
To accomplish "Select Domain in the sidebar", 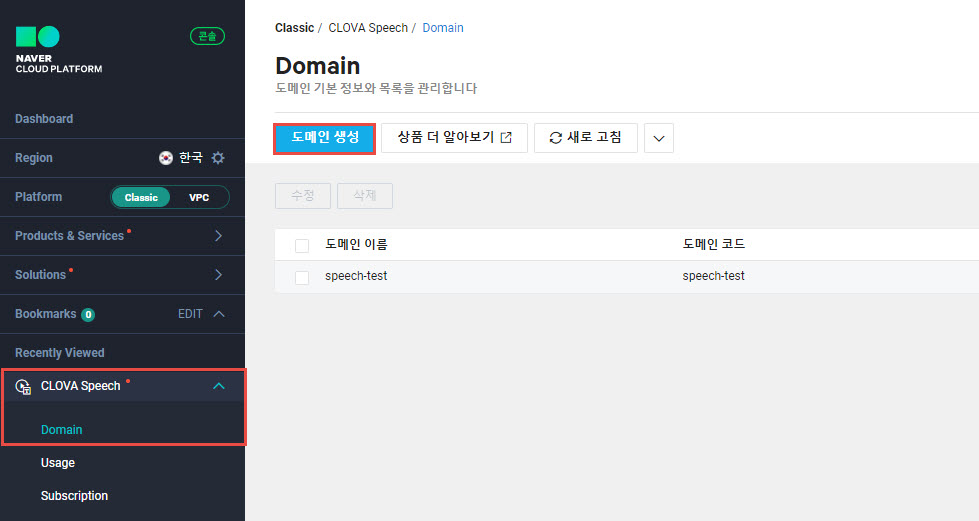I will point(61,430).
